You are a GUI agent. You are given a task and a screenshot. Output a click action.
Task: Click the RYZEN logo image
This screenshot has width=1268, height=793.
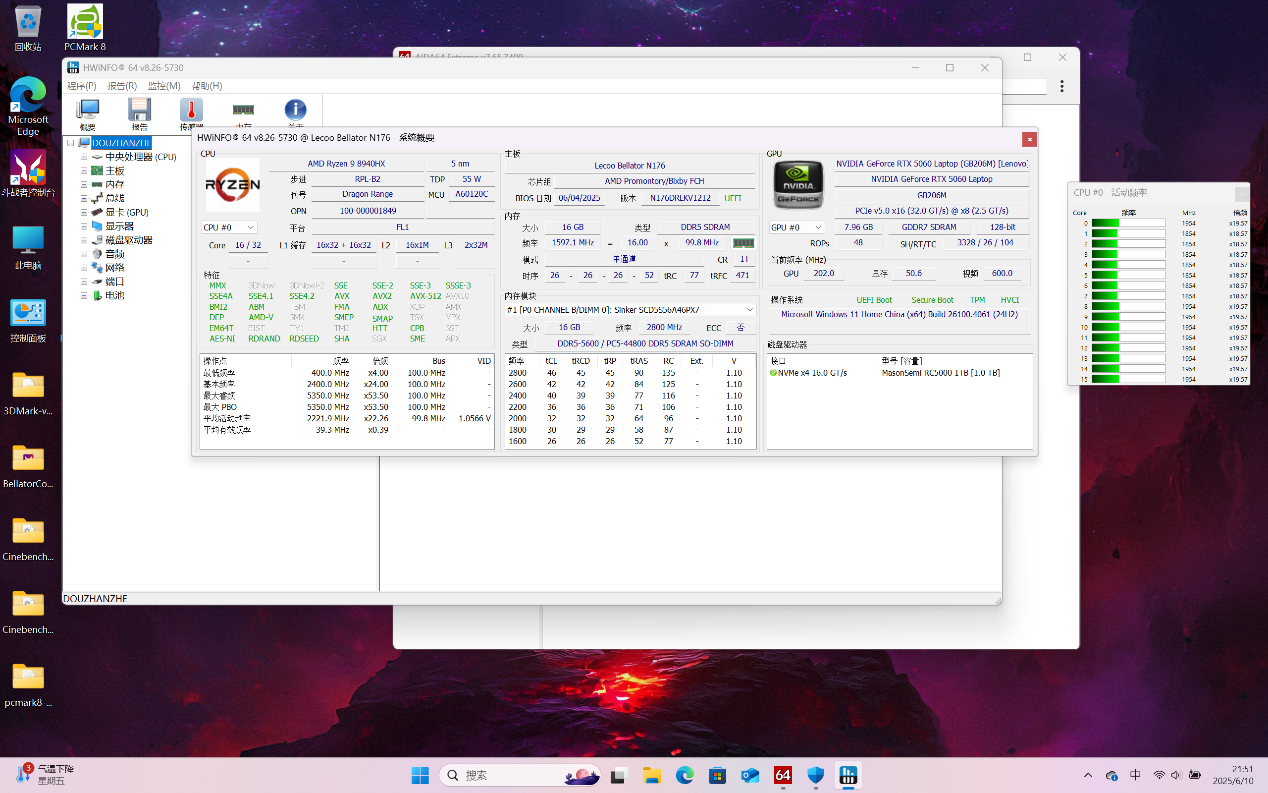click(233, 185)
